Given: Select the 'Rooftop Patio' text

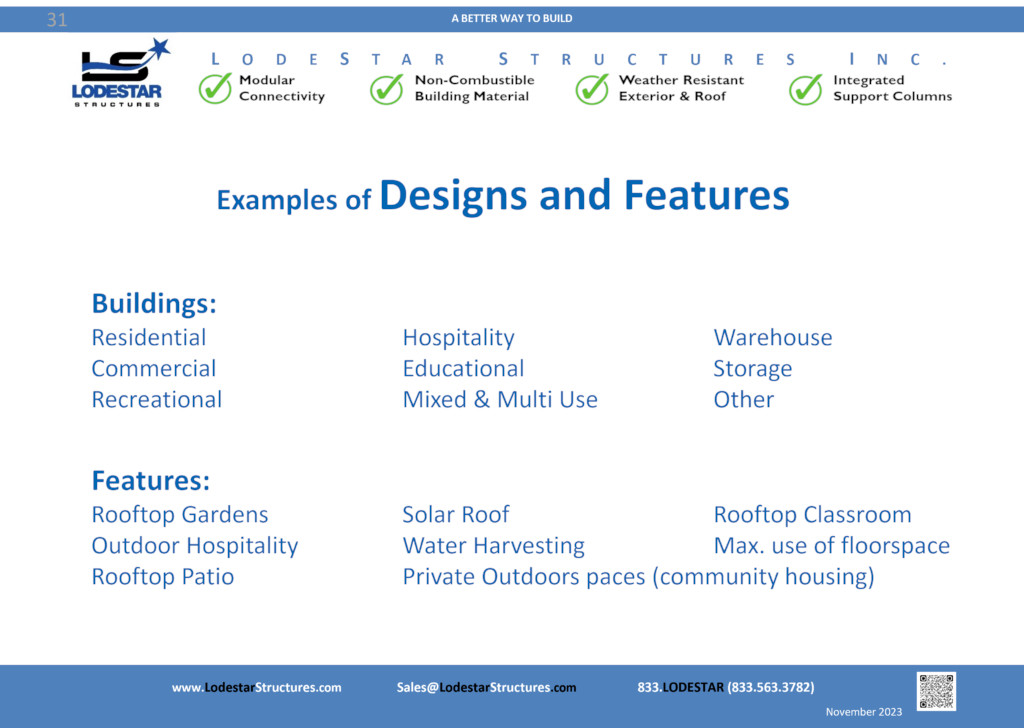Looking at the screenshot, I should pos(163,577).
